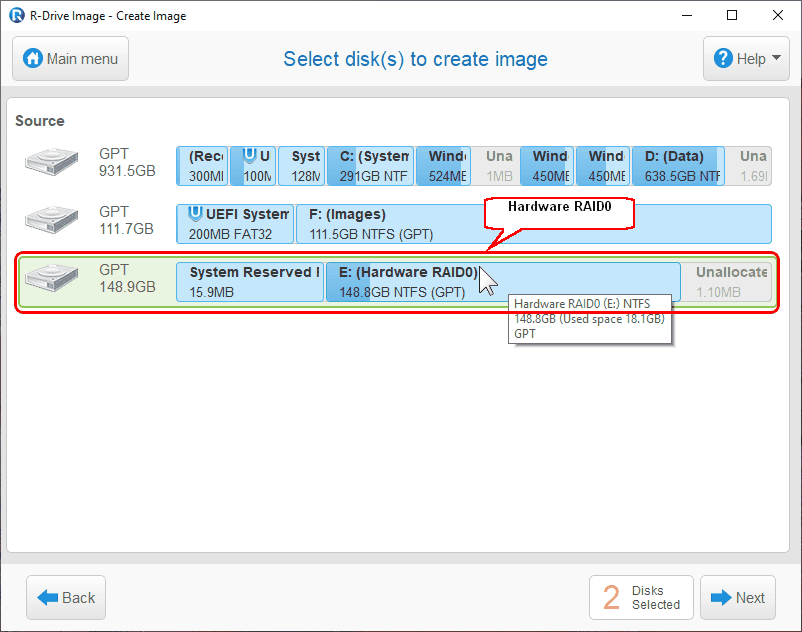Click the 111.7GB disk size label
This screenshot has width=802, height=632.
point(126,229)
